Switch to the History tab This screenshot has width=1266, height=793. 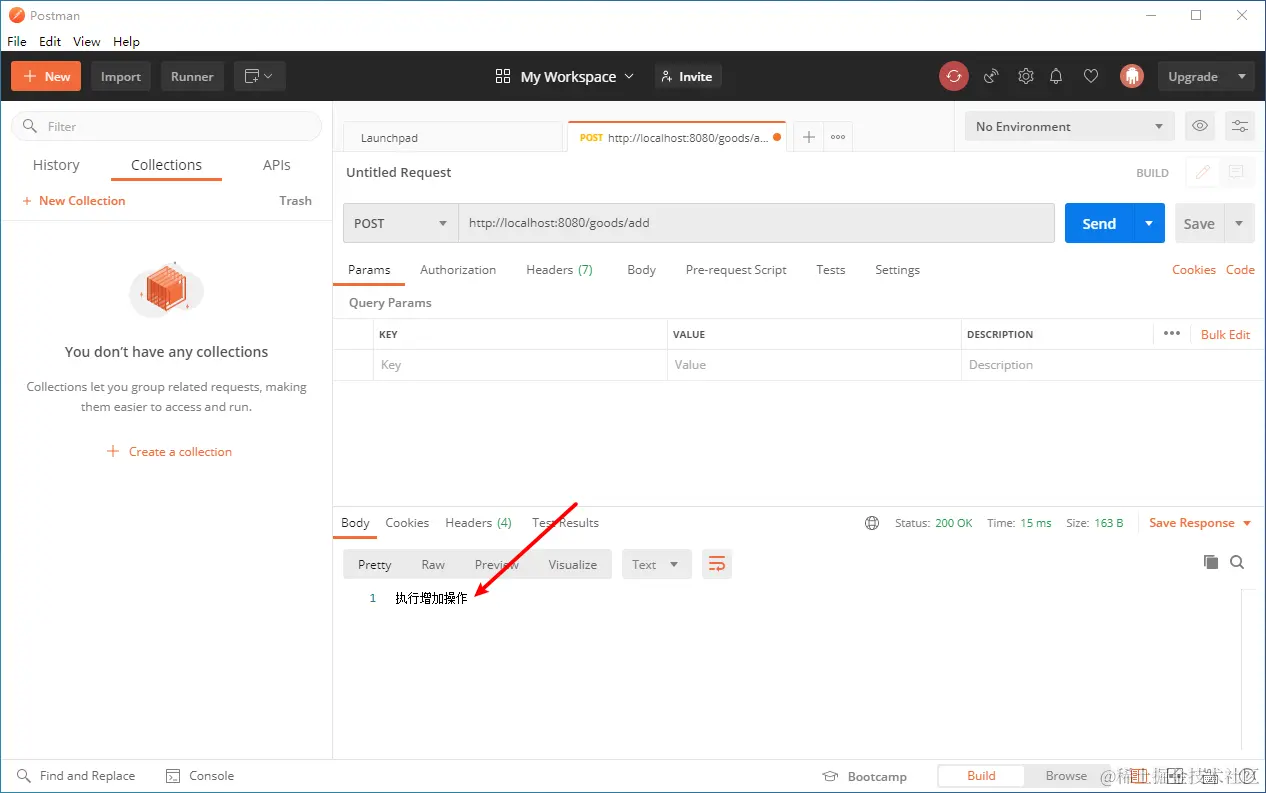click(56, 165)
